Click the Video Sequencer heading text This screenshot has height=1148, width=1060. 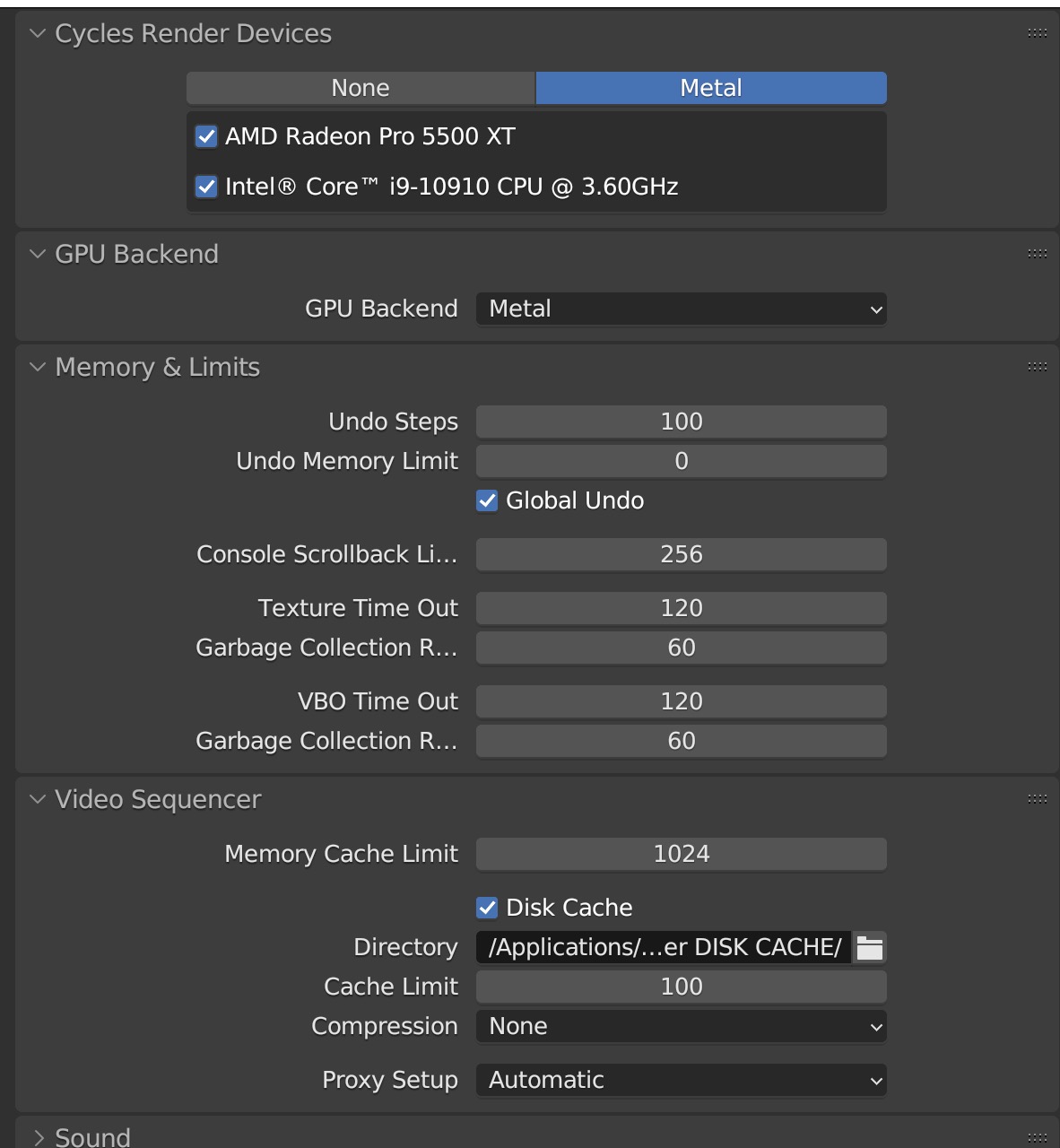(159, 799)
